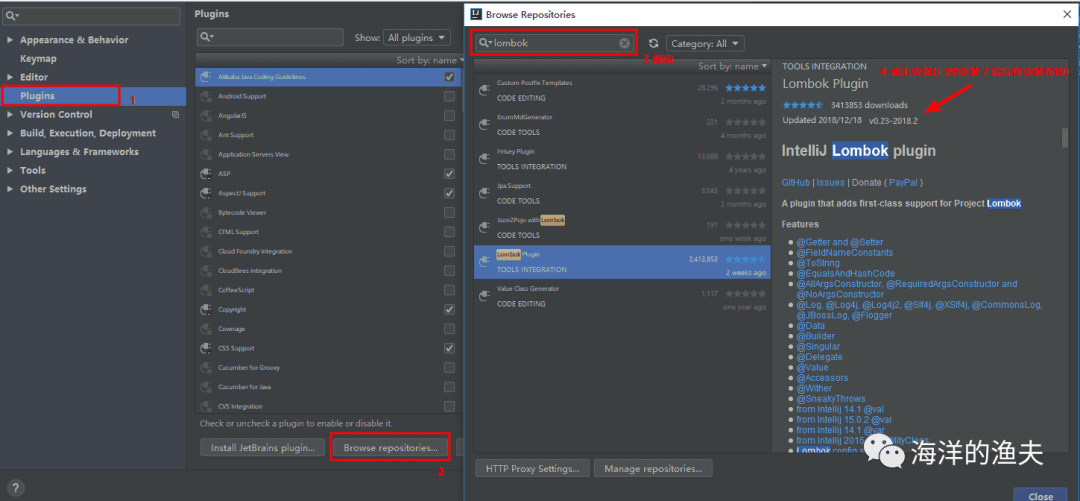The width and height of the screenshot is (1080, 501).
Task: Click the help question mark icon
Action: [14, 488]
